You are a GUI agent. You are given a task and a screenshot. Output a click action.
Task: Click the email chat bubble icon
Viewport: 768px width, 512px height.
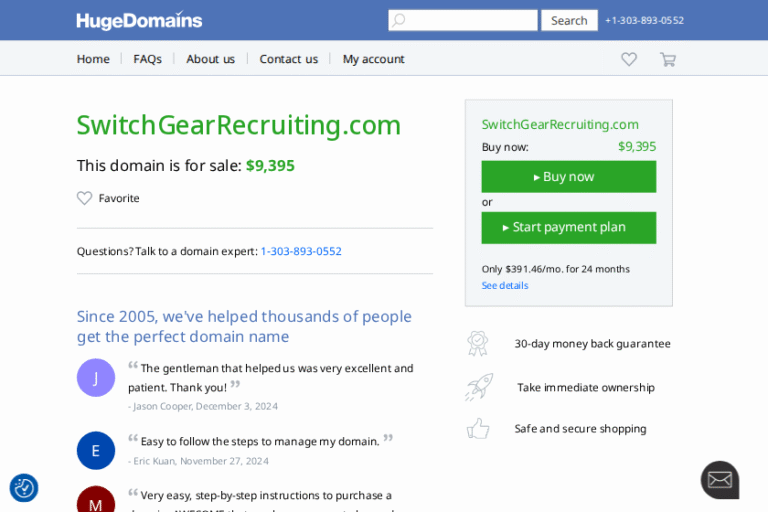tap(719, 480)
